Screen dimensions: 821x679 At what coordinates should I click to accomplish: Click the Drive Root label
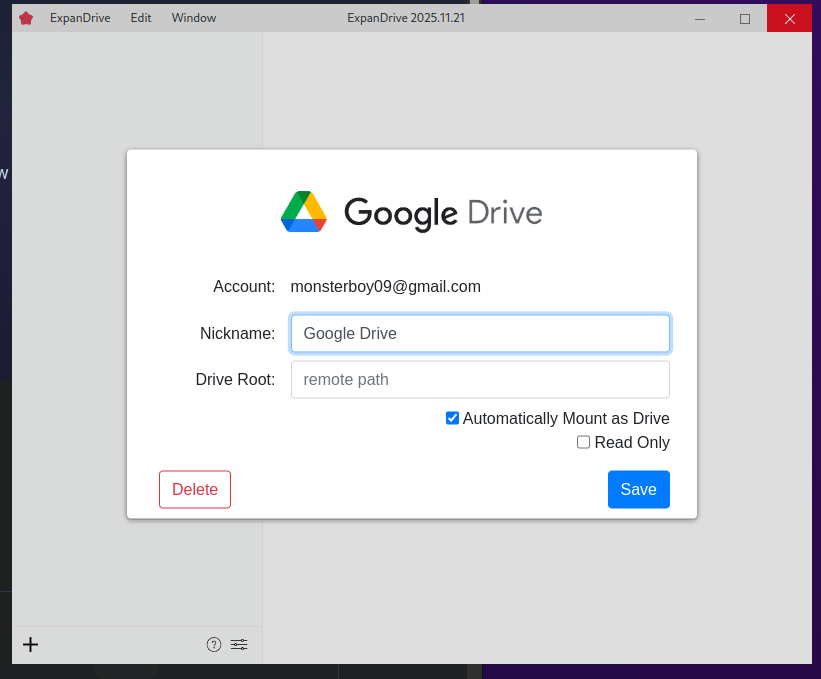[x=235, y=380]
